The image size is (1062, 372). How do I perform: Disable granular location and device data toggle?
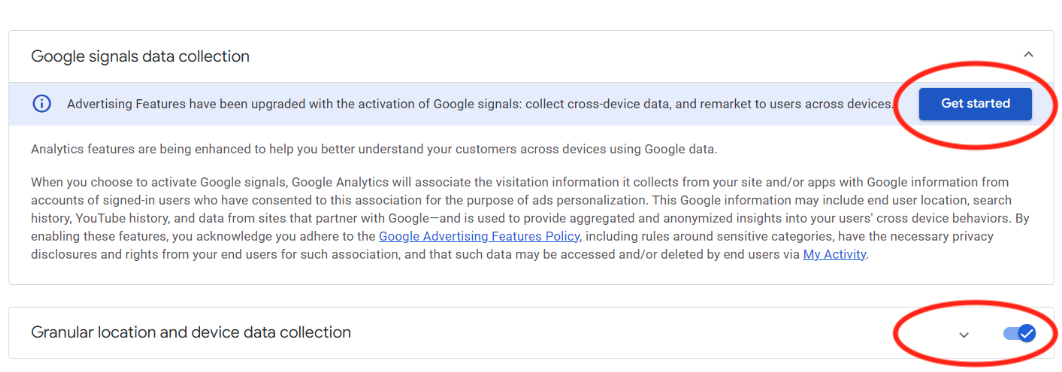click(1020, 333)
